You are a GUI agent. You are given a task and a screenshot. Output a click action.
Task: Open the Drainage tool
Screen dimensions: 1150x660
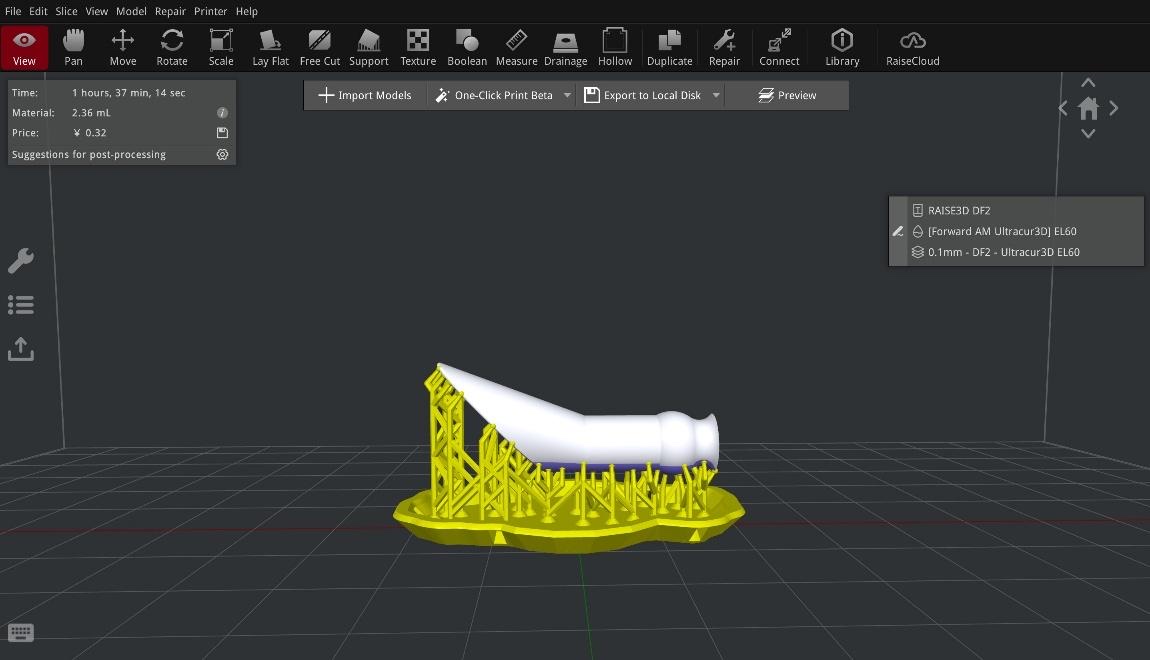point(565,47)
